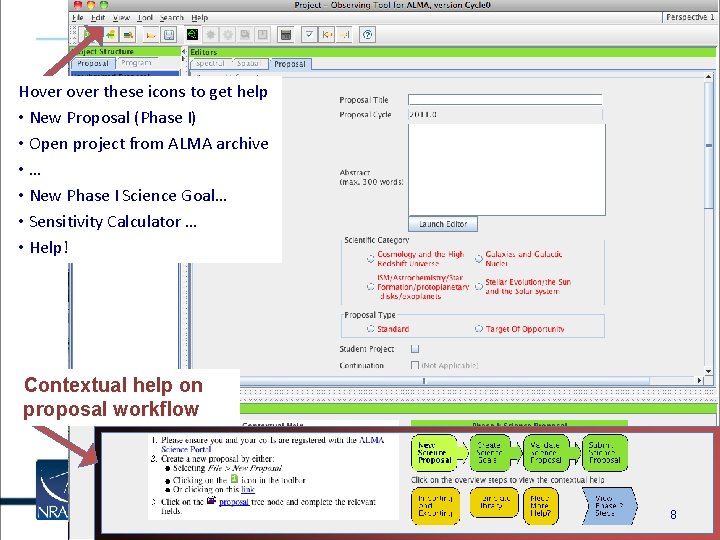Viewport: 720px width, 540px height.
Task: Open project from ALMA archive icon
Action: pyautogui.click(x=111, y=34)
